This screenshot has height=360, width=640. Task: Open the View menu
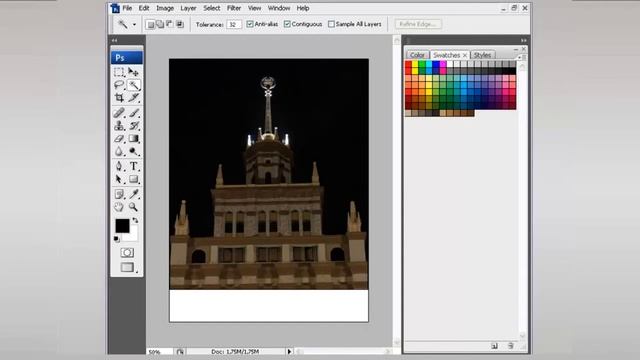[254, 8]
